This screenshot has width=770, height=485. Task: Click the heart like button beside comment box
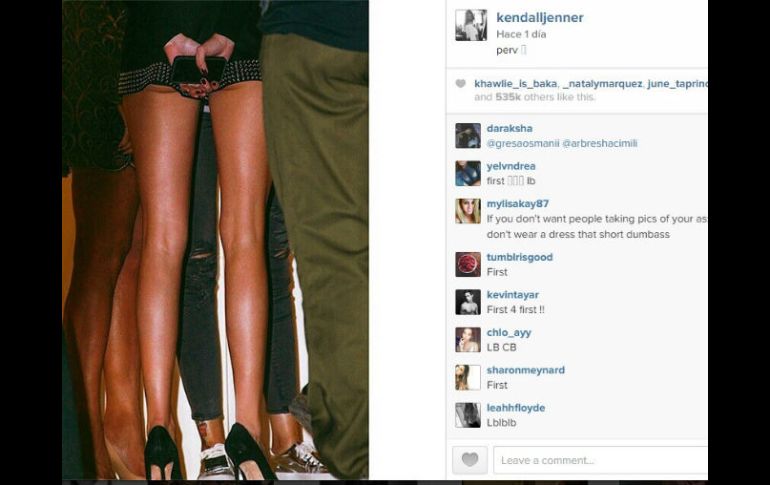[469, 460]
